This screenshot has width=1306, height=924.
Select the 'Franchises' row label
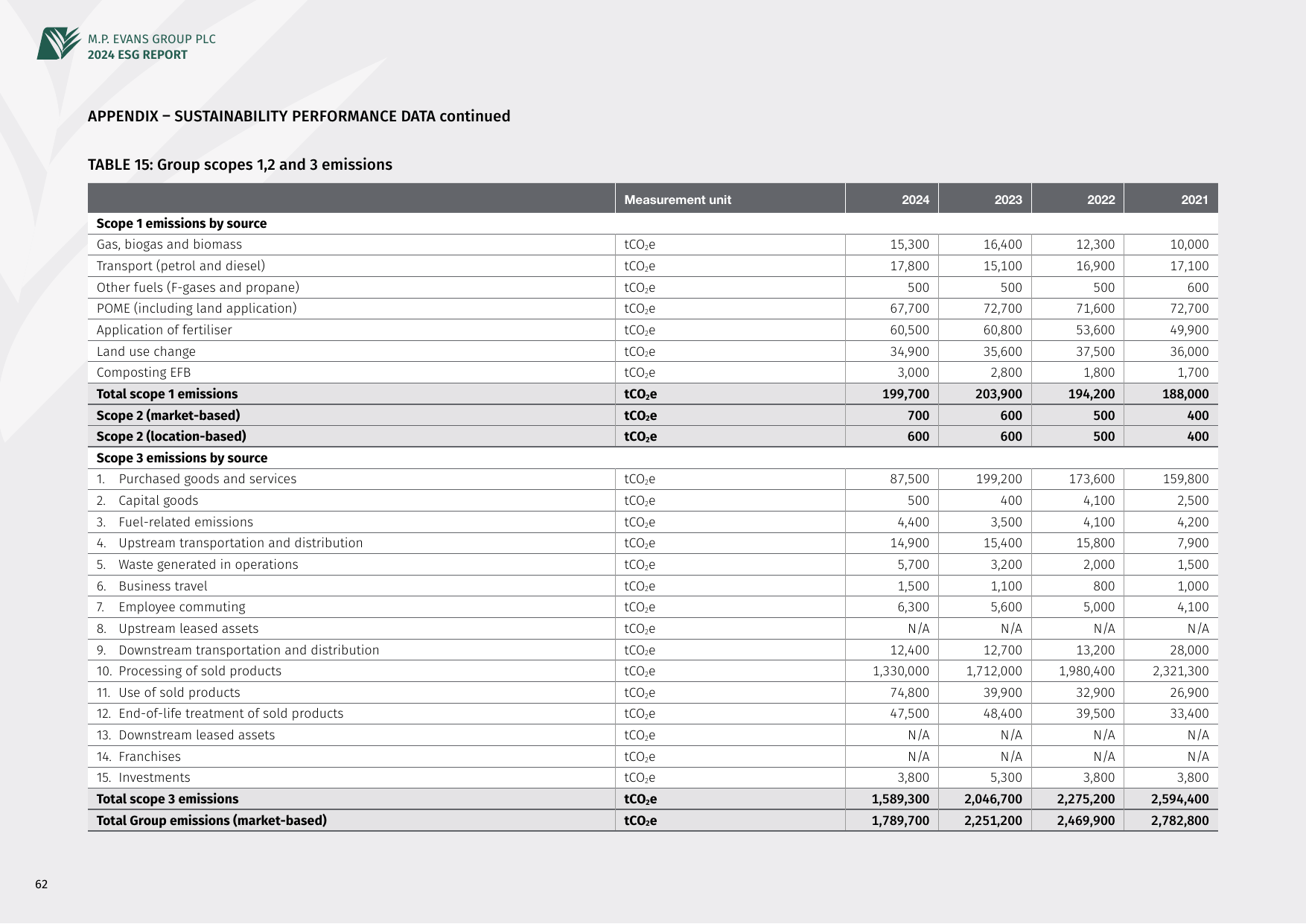pyautogui.click(x=150, y=756)
